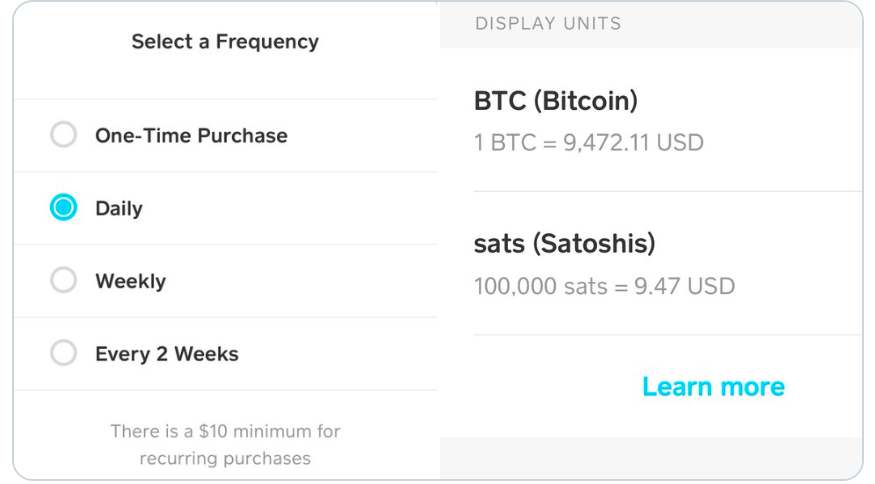The image size is (875, 484).
Task: Choose sats (Satoshis) as display unit
Action: [564, 243]
